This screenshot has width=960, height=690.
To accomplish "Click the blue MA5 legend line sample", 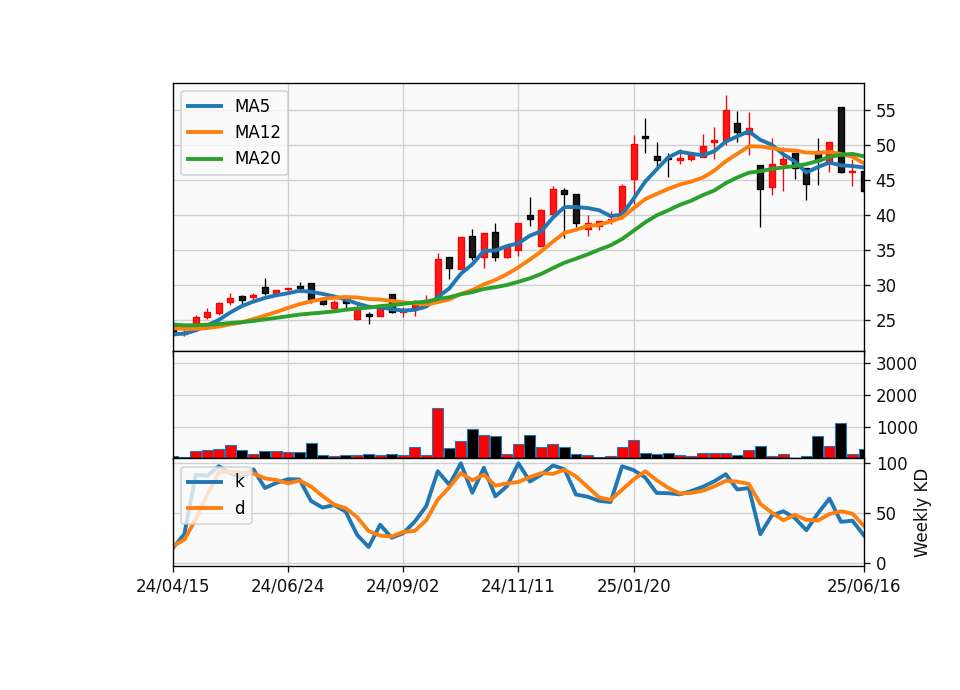I will (x=205, y=106).
